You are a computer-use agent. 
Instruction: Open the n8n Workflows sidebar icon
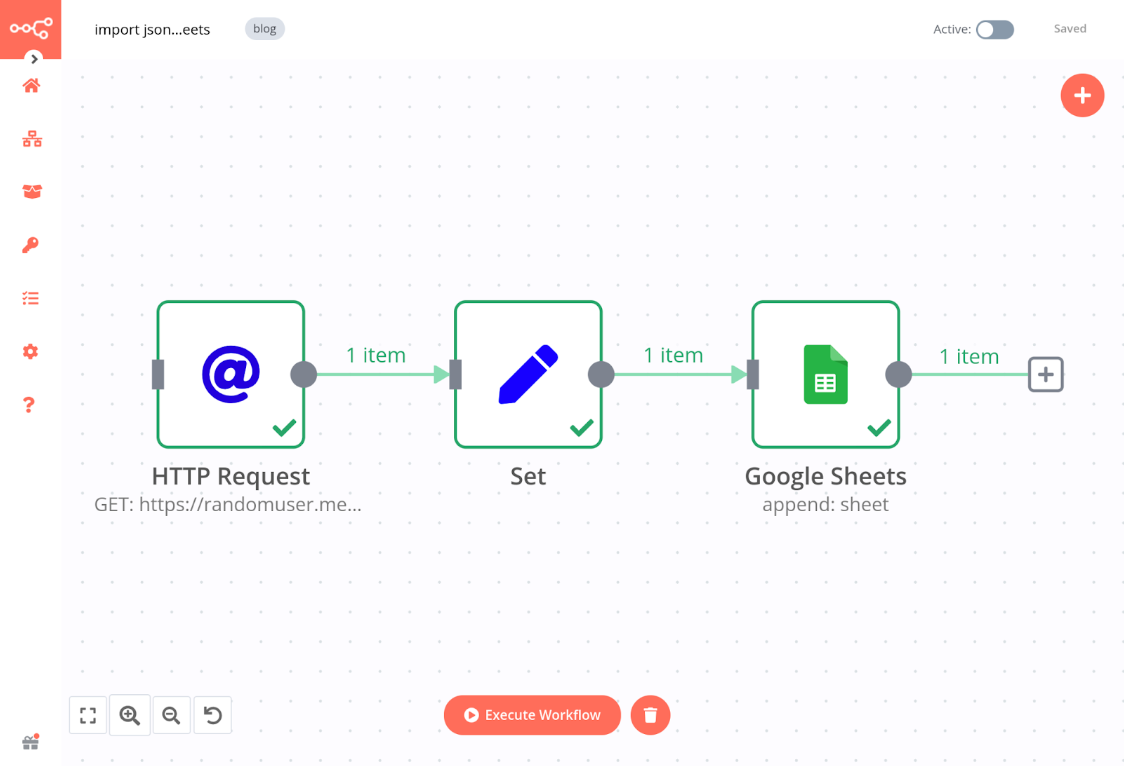click(x=30, y=139)
